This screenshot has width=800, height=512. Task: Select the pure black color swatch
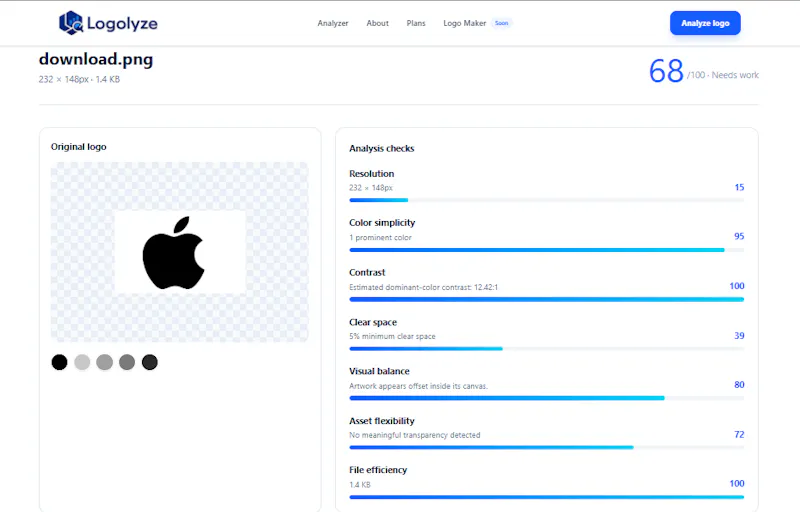click(x=59, y=362)
